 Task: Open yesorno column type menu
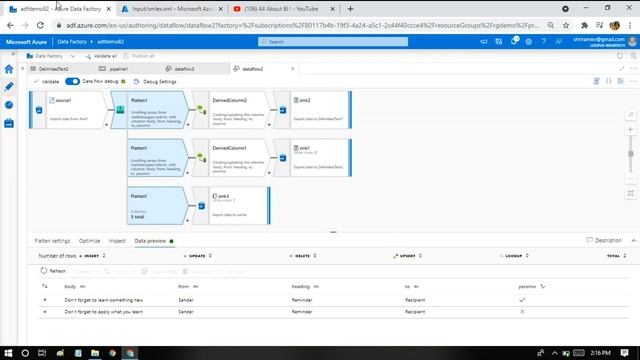[542, 287]
